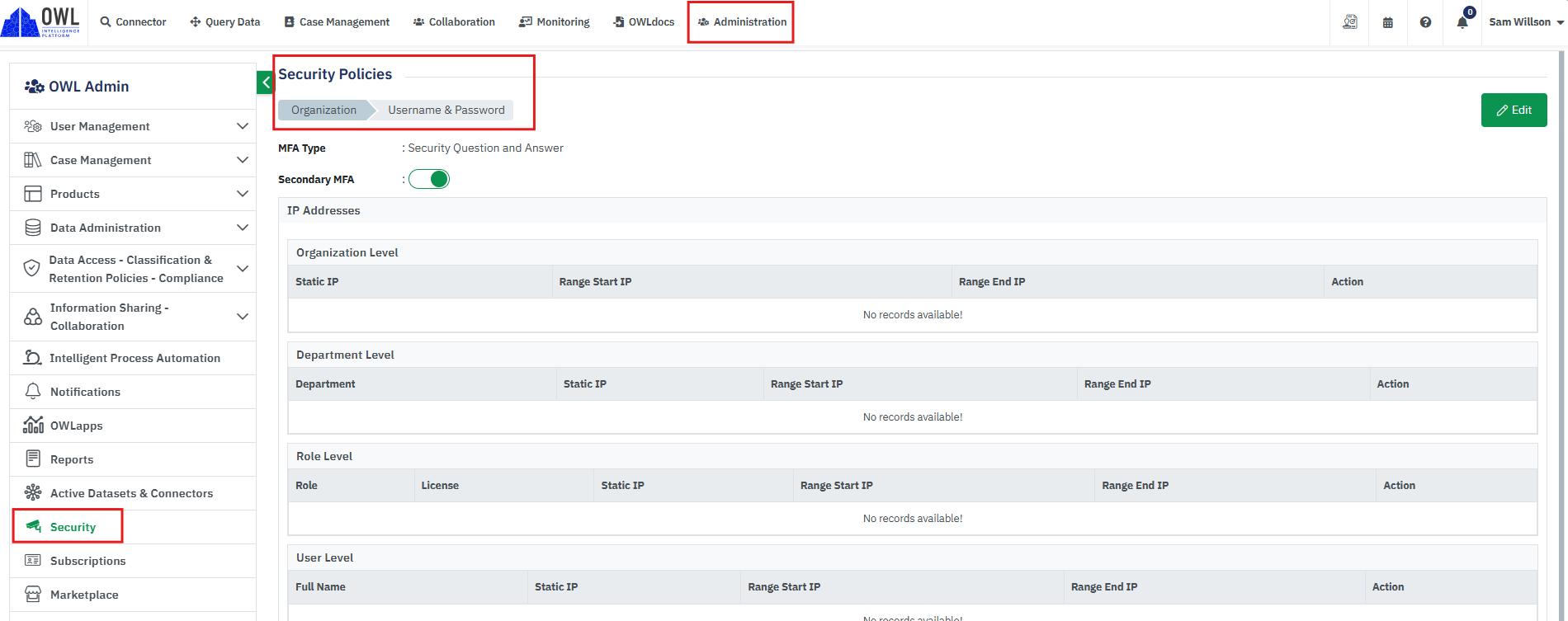The image size is (1568, 621).
Task: Click the OWLapps chart icon
Action: [x=33, y=425]
